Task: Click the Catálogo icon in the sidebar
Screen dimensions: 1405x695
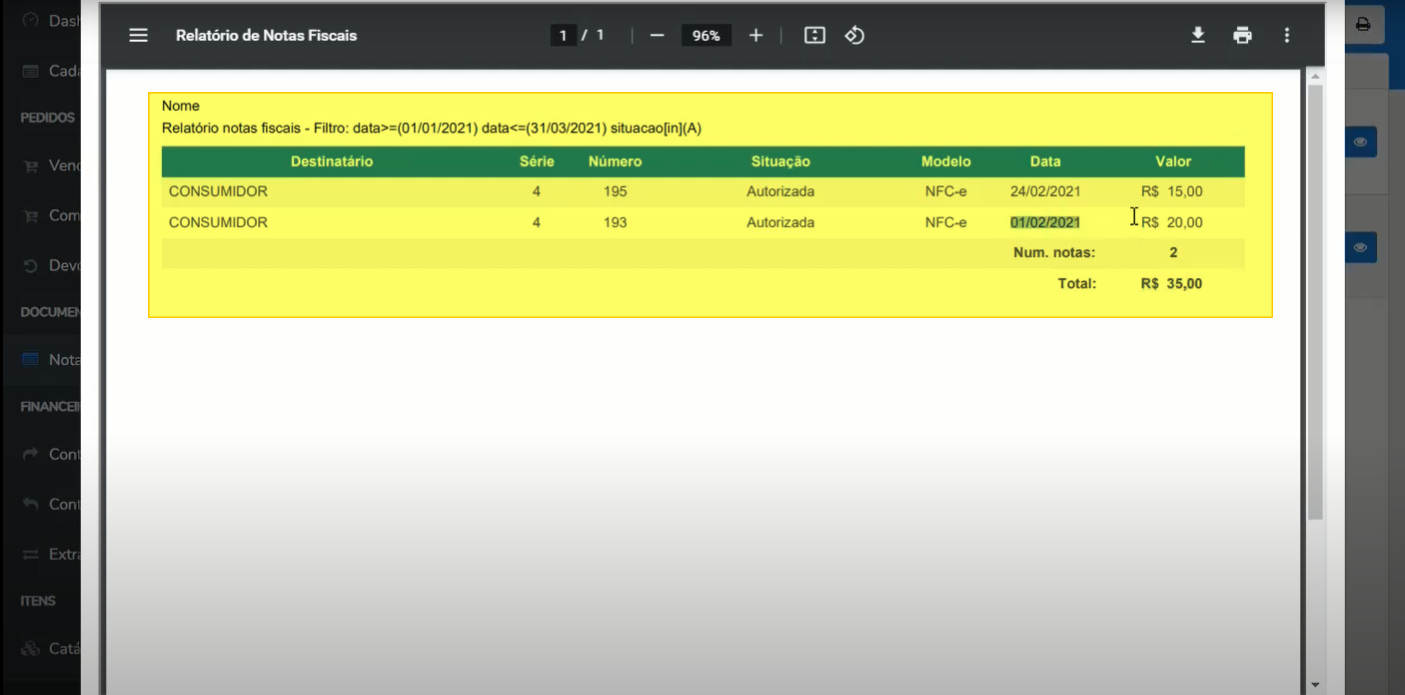Action: [x=30, y=649]
